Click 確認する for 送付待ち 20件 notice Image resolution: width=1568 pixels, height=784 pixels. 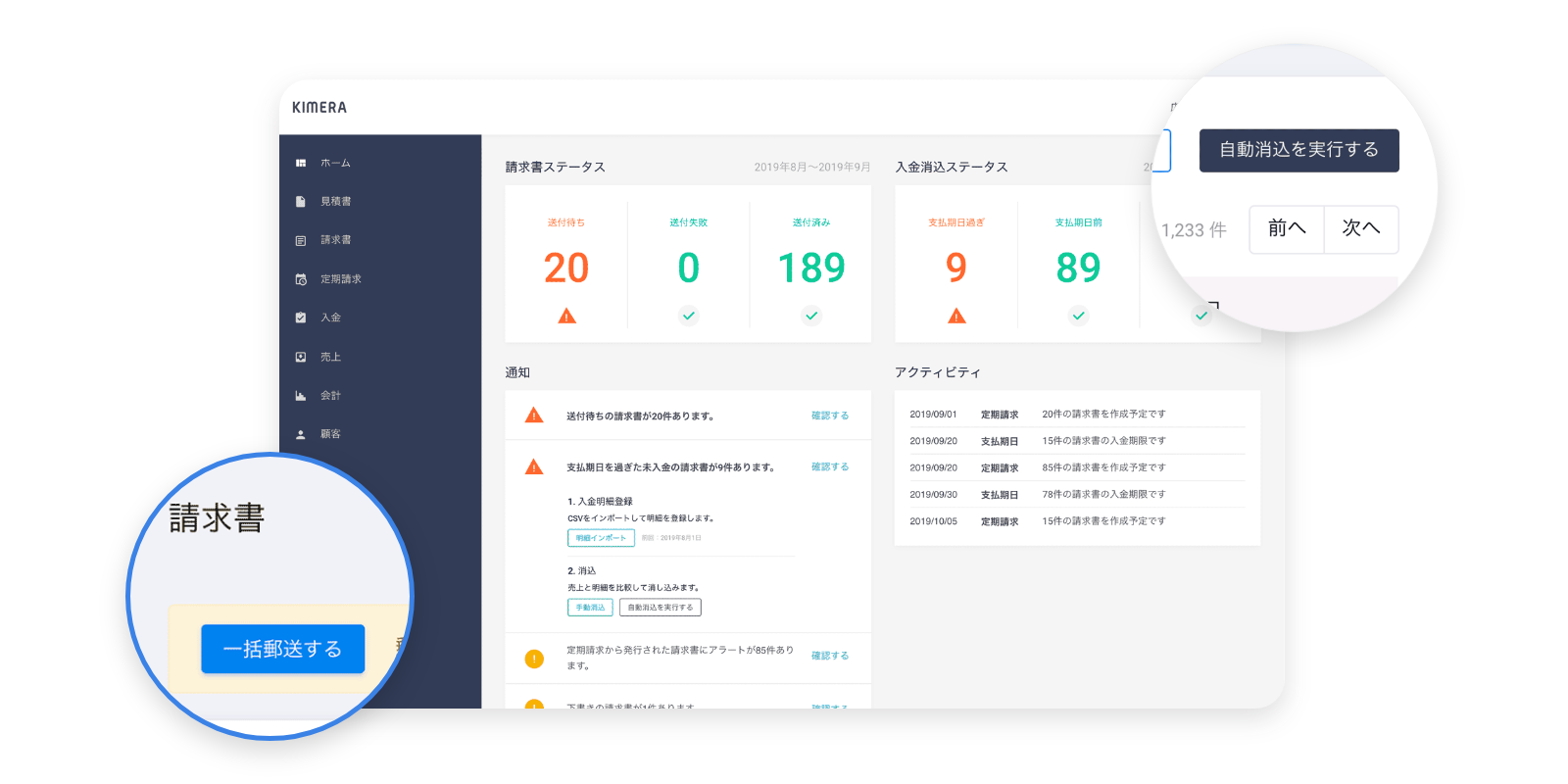(x=830, y=416)
